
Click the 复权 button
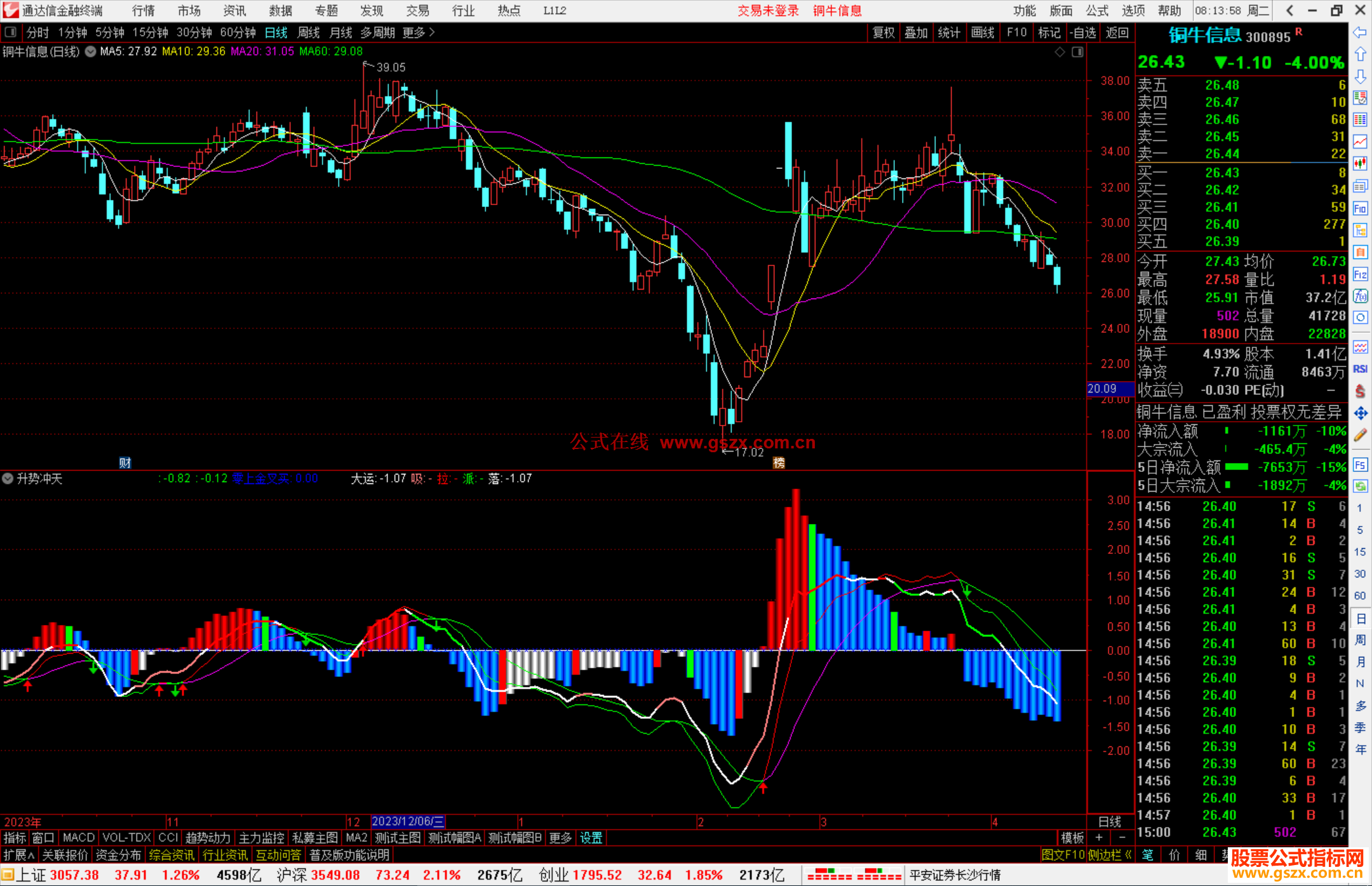(x=883, y=32)
